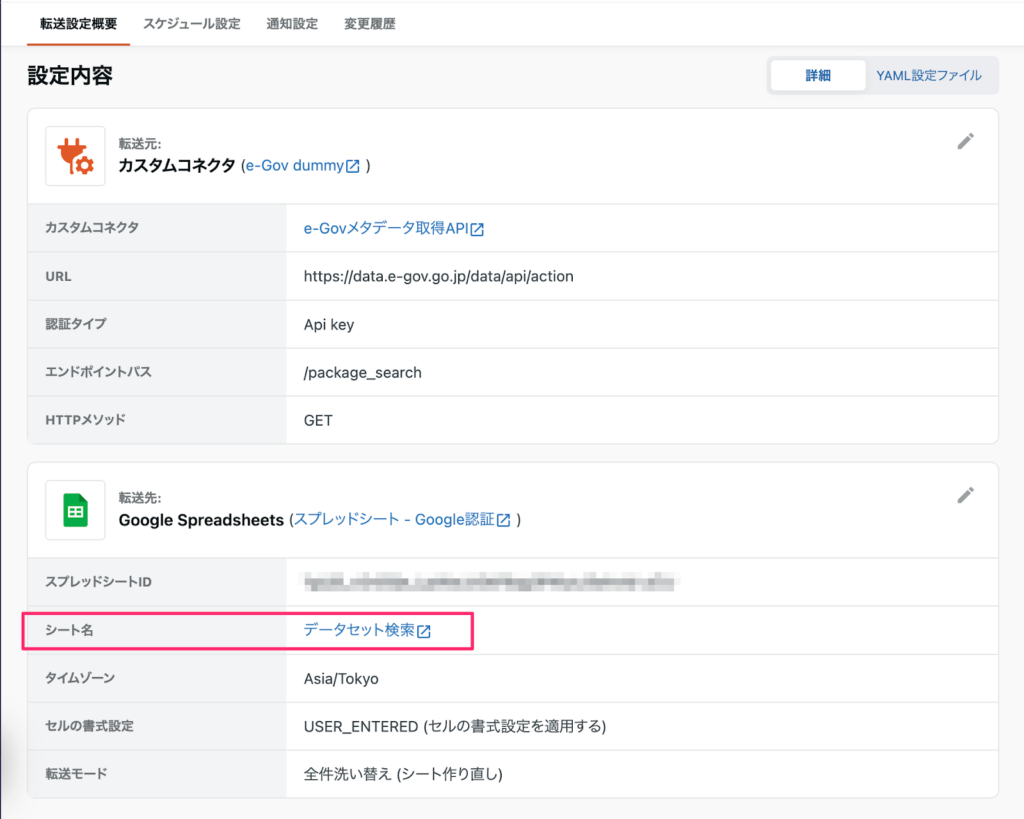Click the blurred spreadsheet ID value
The width and height of the screenshot is (1024, 819).
tap(488, 581)
